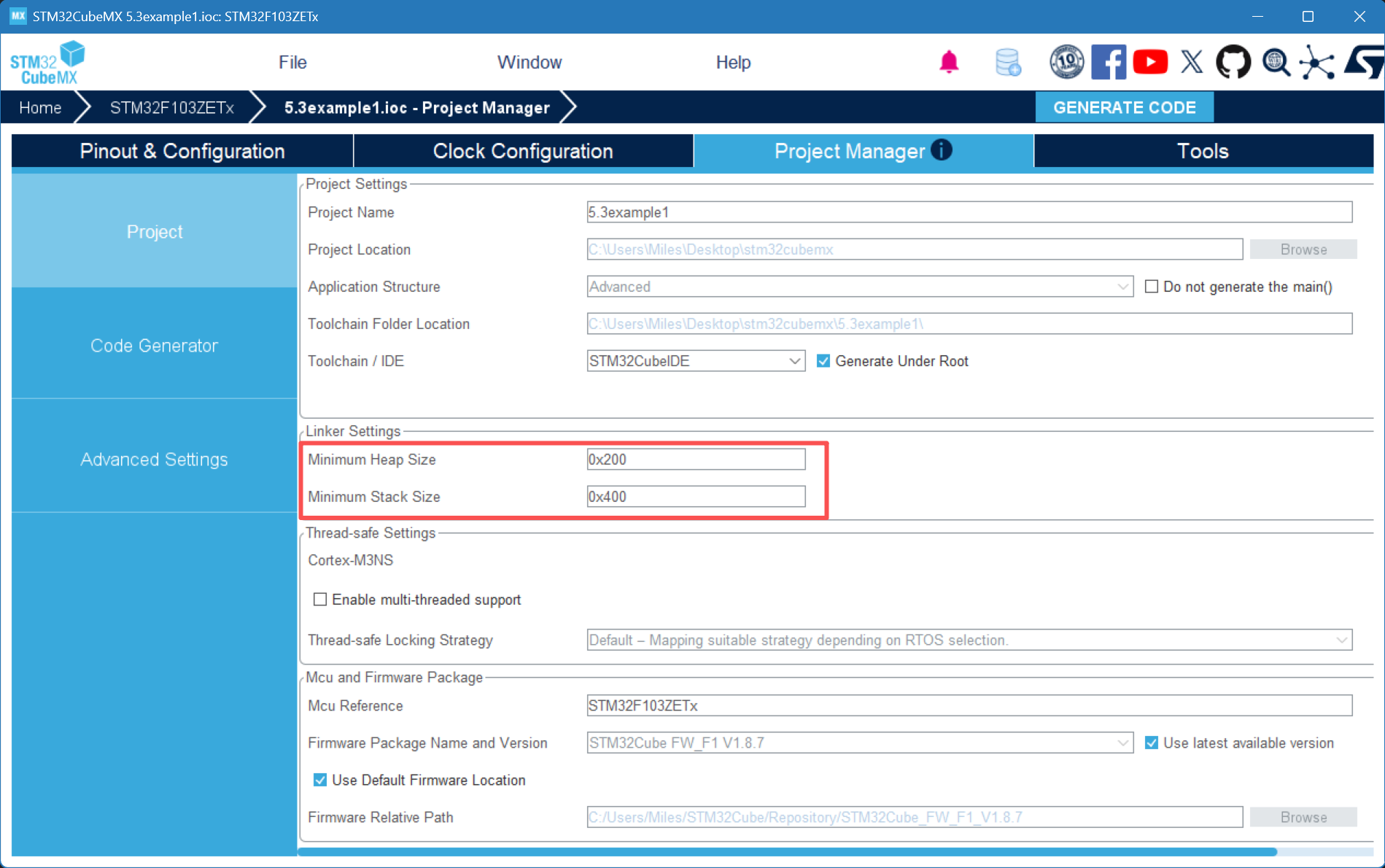Click the globe search icon
The image size is (1385, 868).
1276,62
